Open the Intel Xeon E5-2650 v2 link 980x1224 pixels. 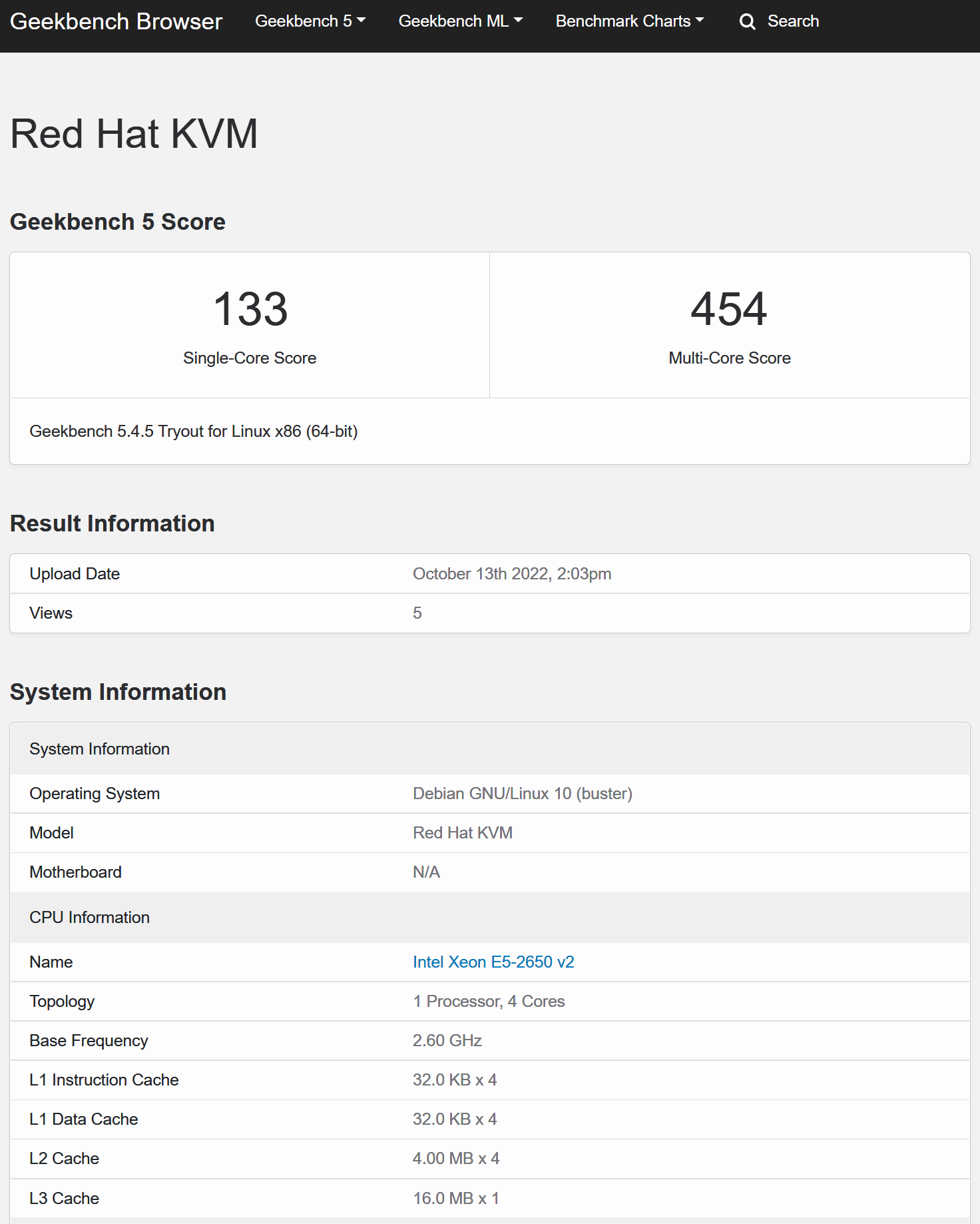point(493,962)
